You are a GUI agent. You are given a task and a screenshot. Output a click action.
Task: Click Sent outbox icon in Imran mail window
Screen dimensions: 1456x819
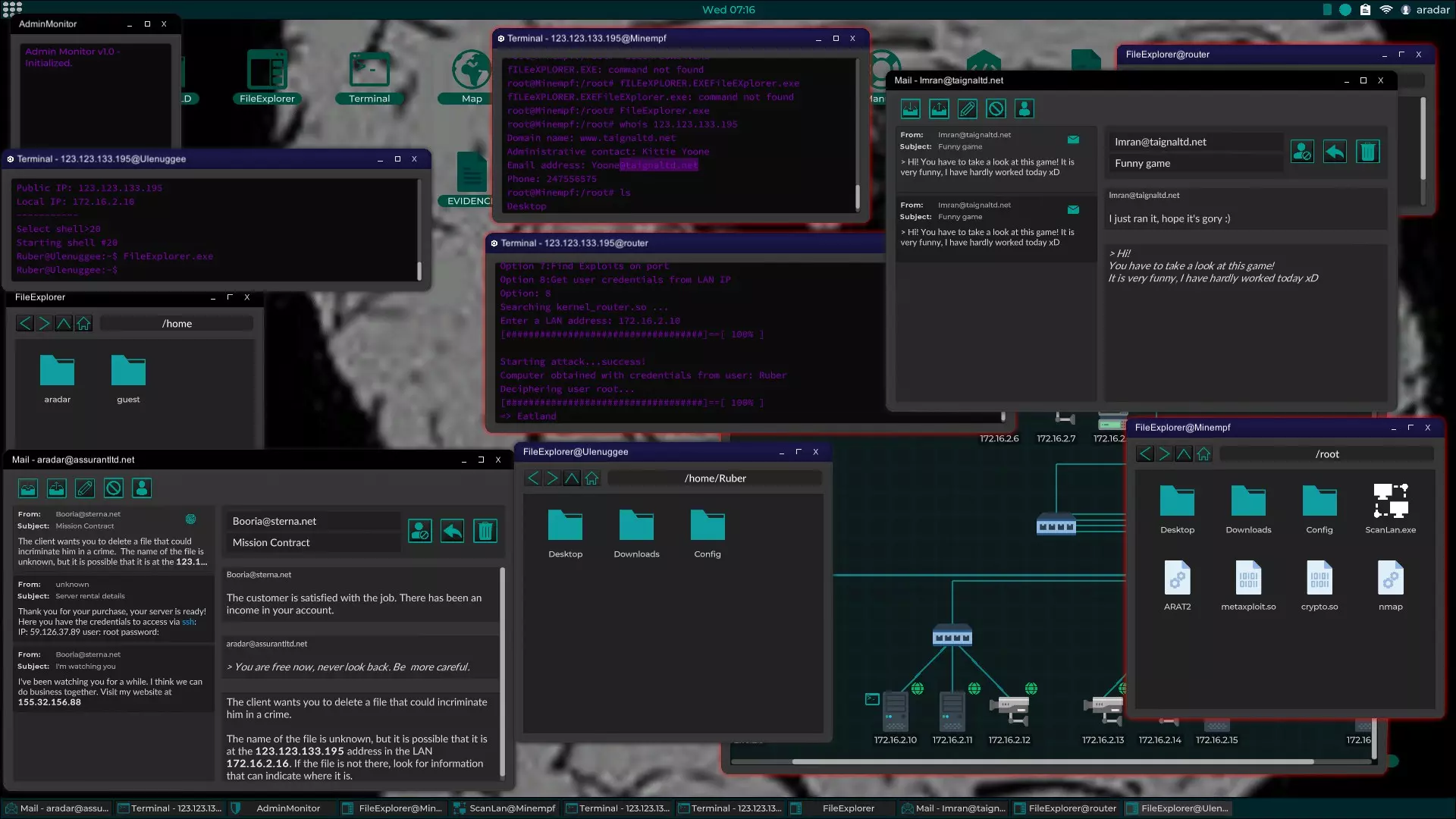click(939, 109)
